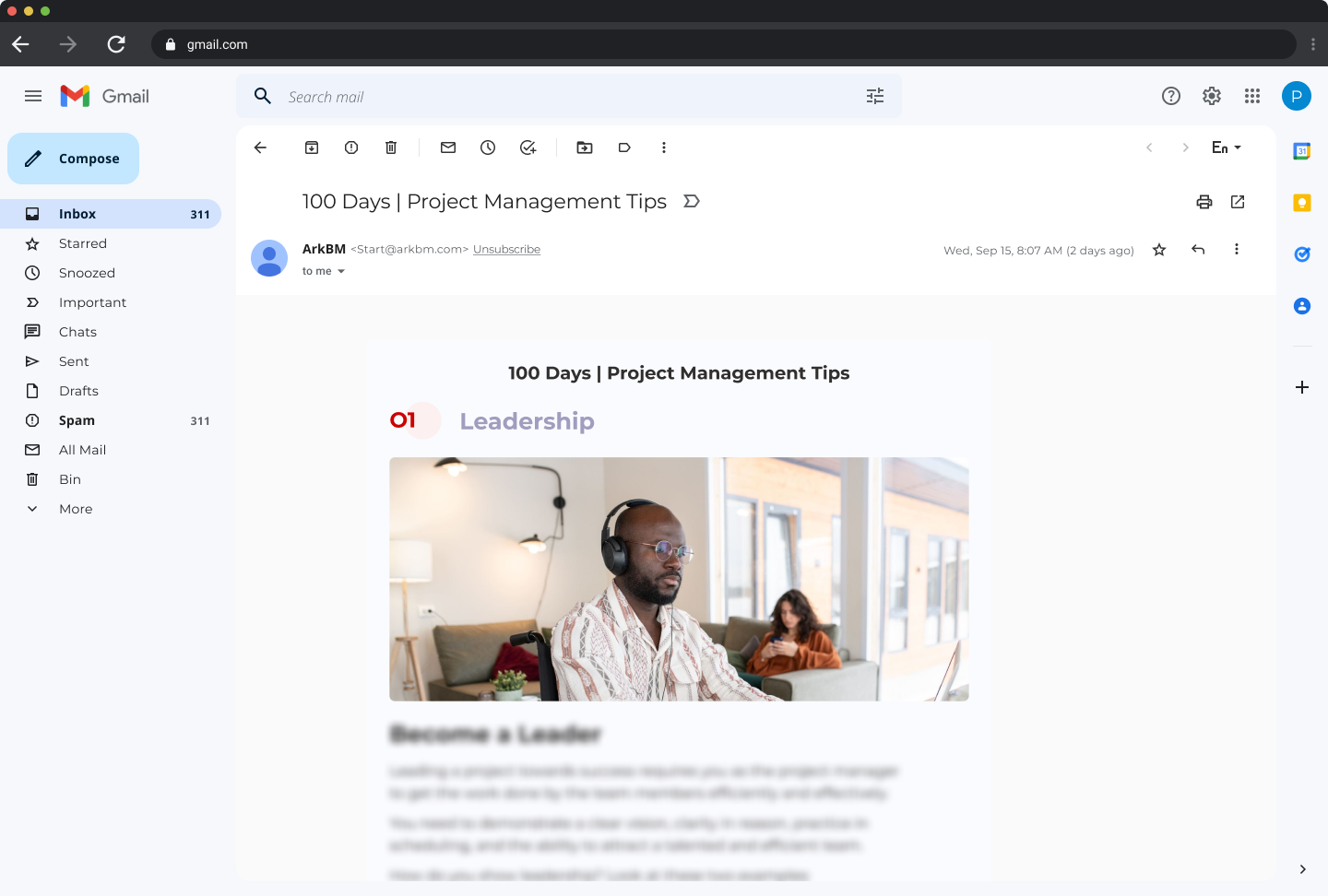Viewport: 1328px width, 896px height.
Task: Show search options slider icon
Action: (x=875, y=96)
